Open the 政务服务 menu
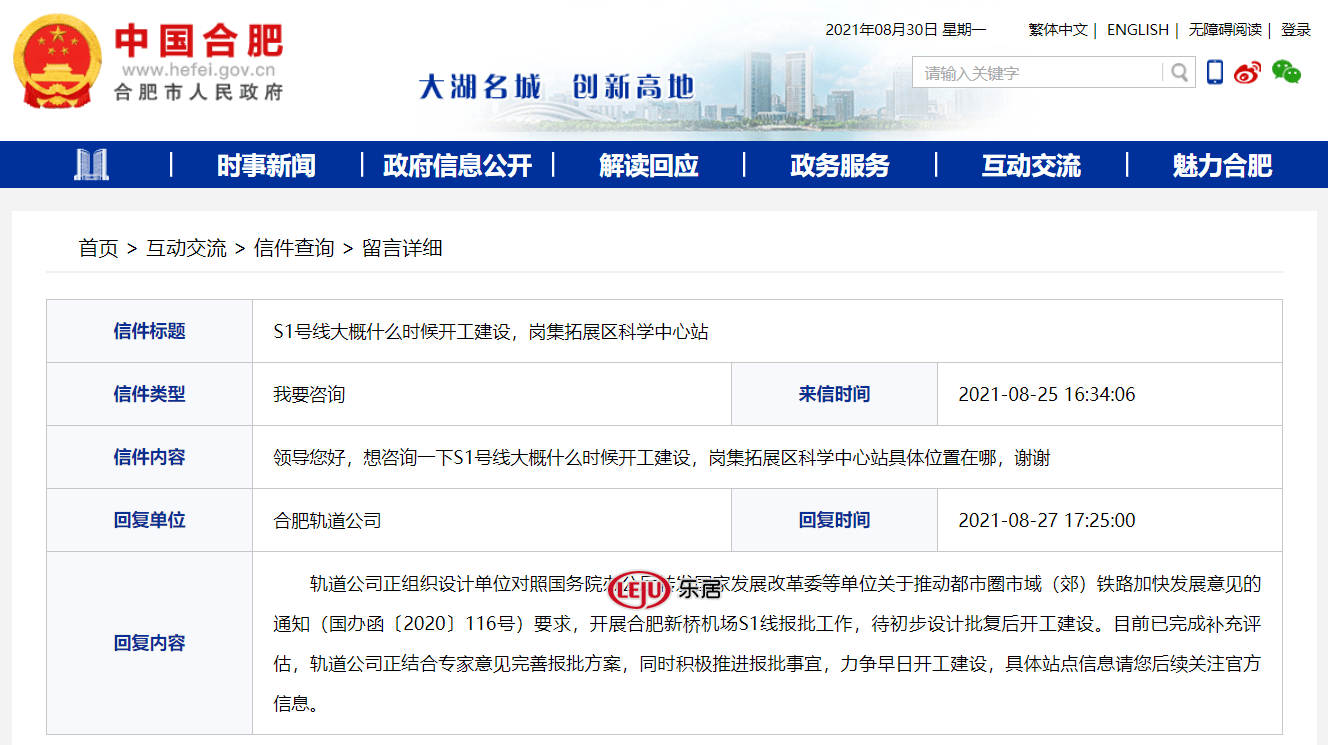 (839, 166)
